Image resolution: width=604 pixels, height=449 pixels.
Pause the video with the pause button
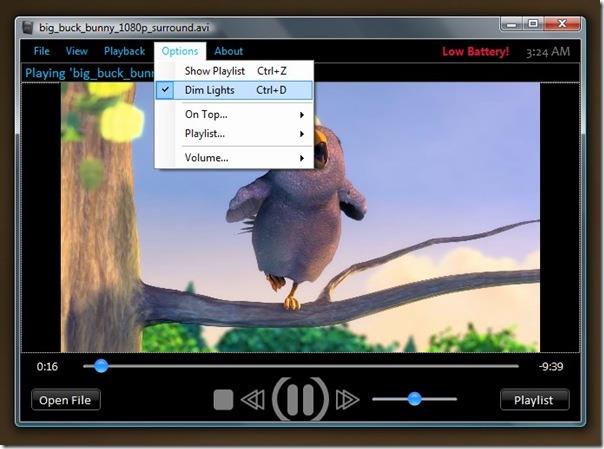pyautogui.click(x=300, y=399)
